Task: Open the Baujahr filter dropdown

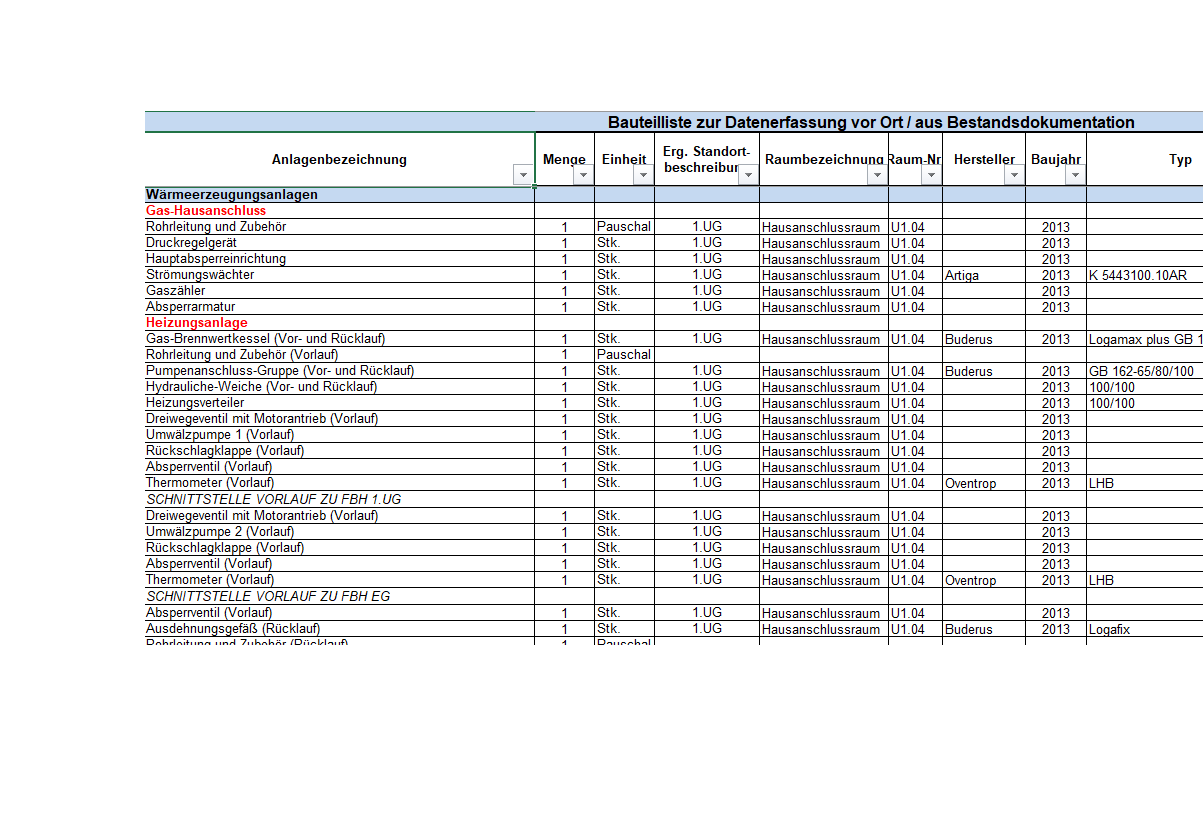Action: pos(1075,175)
